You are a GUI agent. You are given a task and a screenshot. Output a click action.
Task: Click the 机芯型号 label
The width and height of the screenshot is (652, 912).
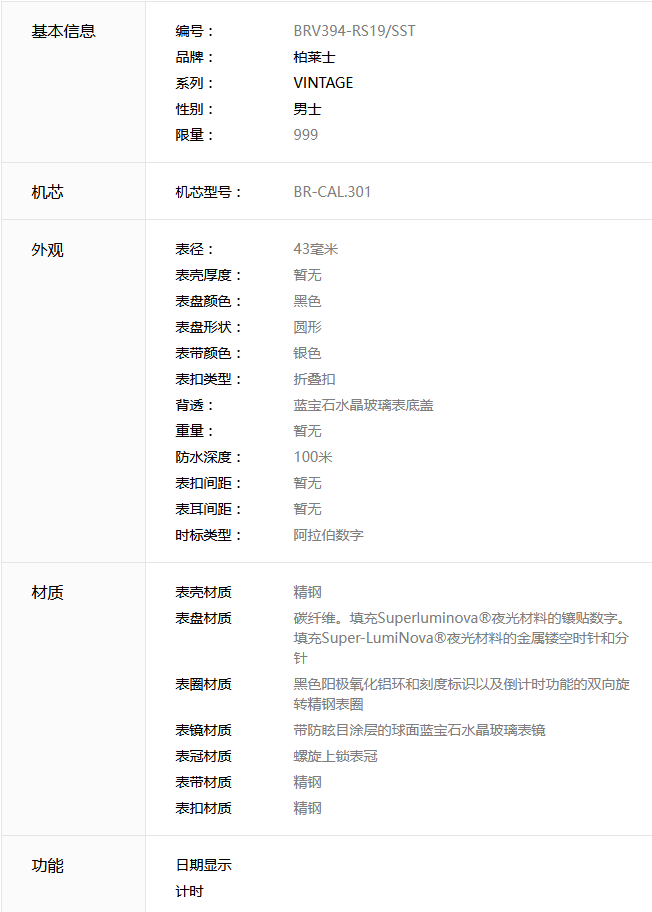(209, 192)
